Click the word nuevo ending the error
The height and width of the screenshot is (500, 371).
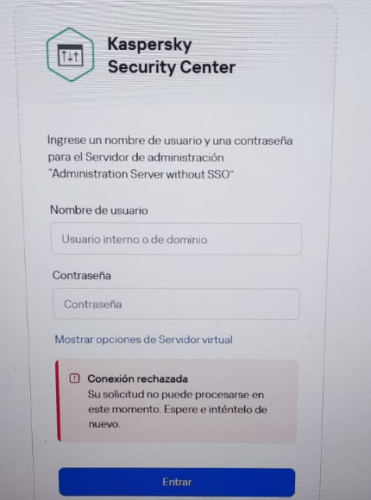click(x=104, y=424)
